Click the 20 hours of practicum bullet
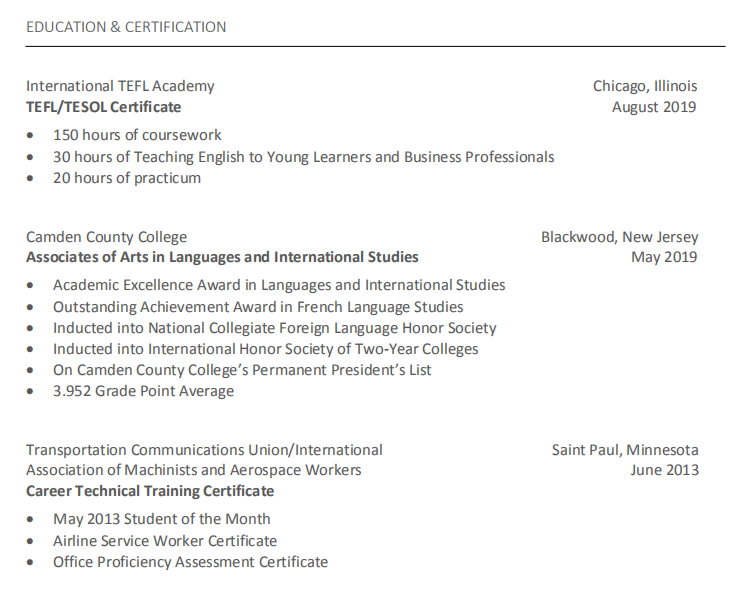Image resolution: width=743 pixels, height=611 pixels. tap(127, 178)
